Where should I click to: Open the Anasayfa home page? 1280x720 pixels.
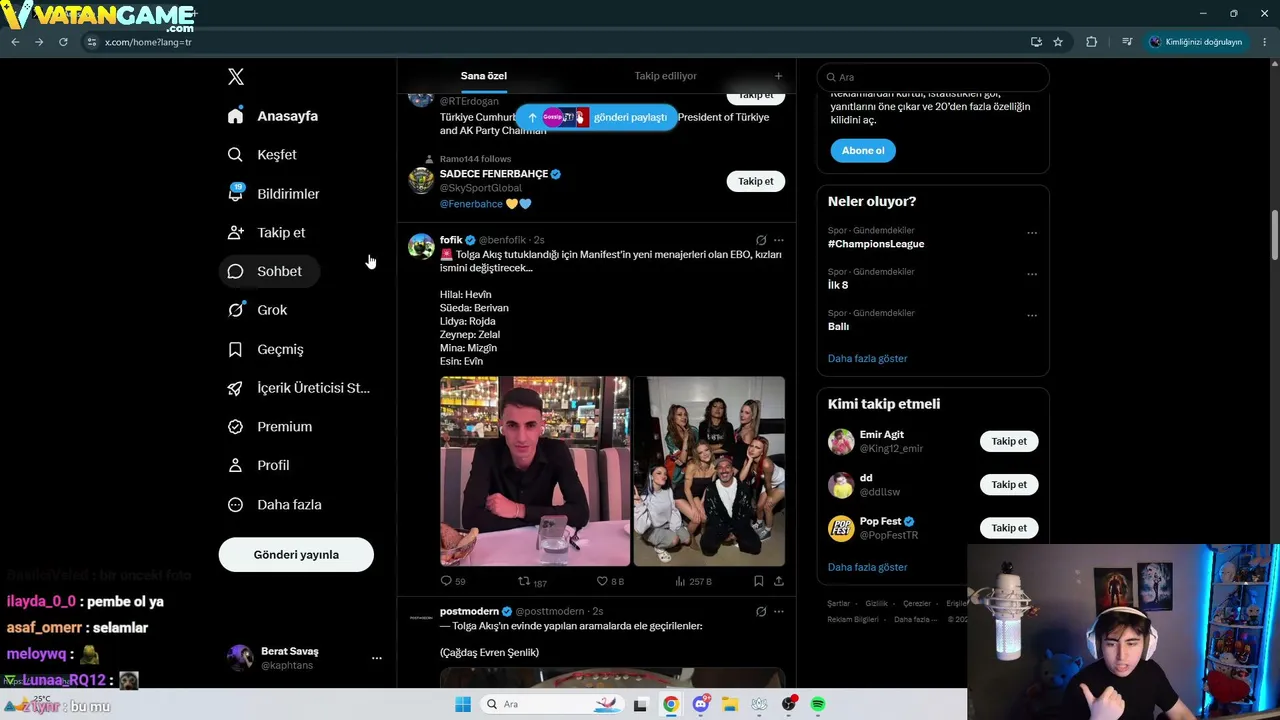pyautogui.click(x=273, y=116)
